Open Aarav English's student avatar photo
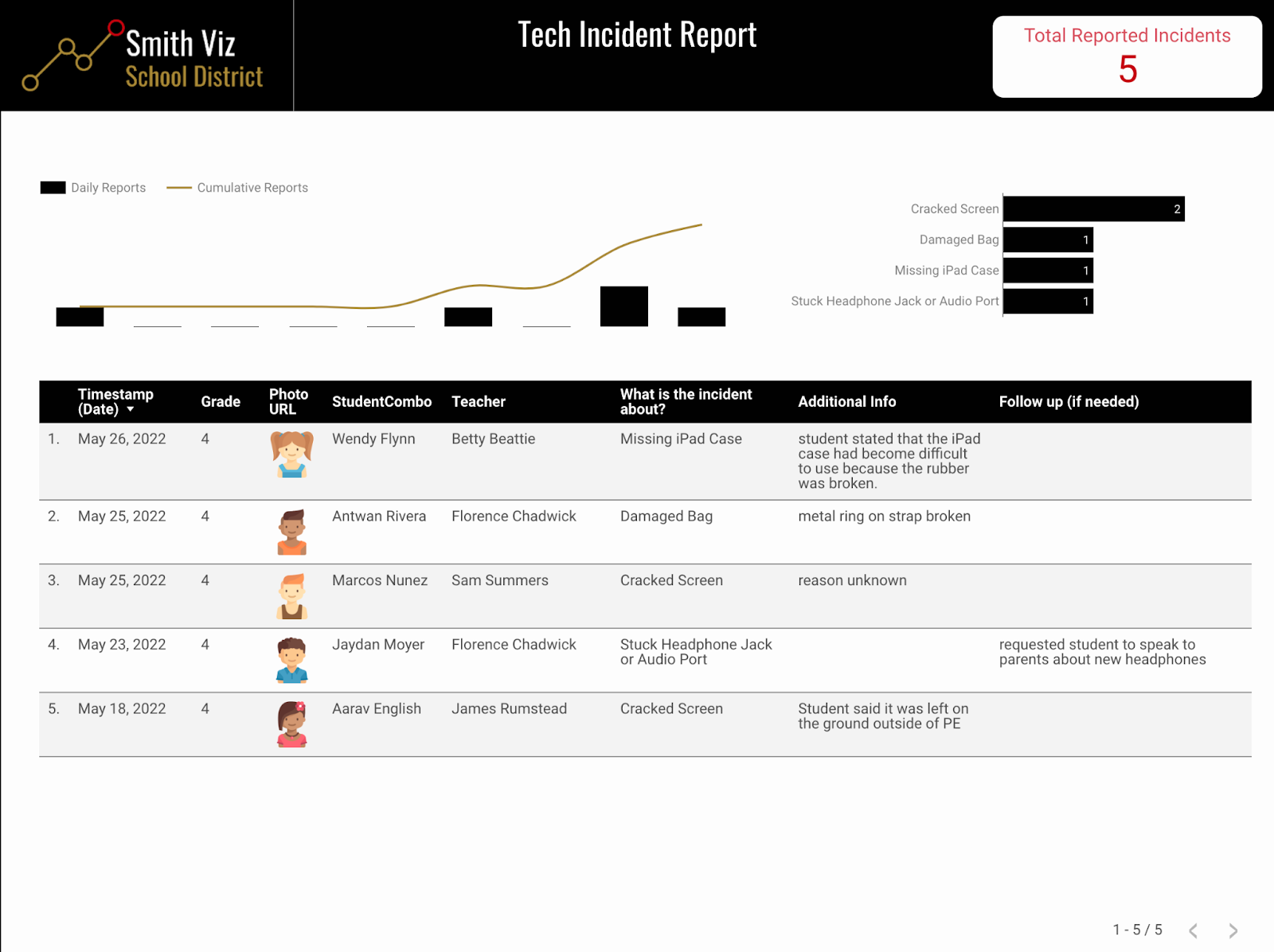 (x=291, y=724)
